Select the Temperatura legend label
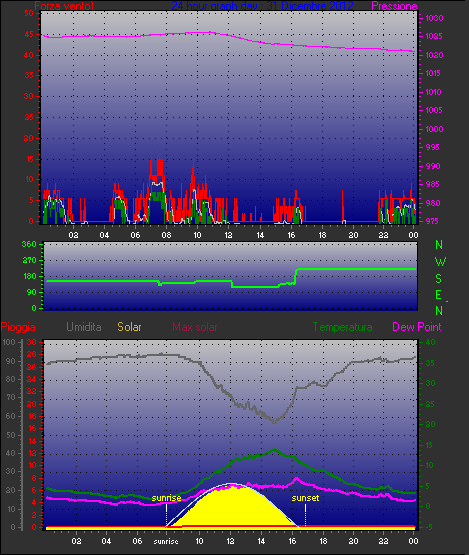 coord(342,327)
